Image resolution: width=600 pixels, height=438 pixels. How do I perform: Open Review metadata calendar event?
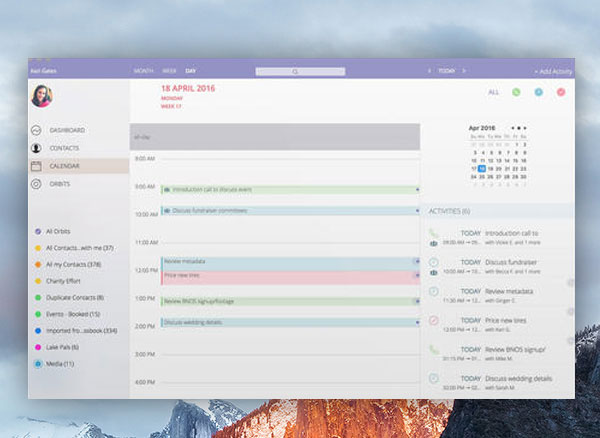pyautogui.click(x=290, y=264)
